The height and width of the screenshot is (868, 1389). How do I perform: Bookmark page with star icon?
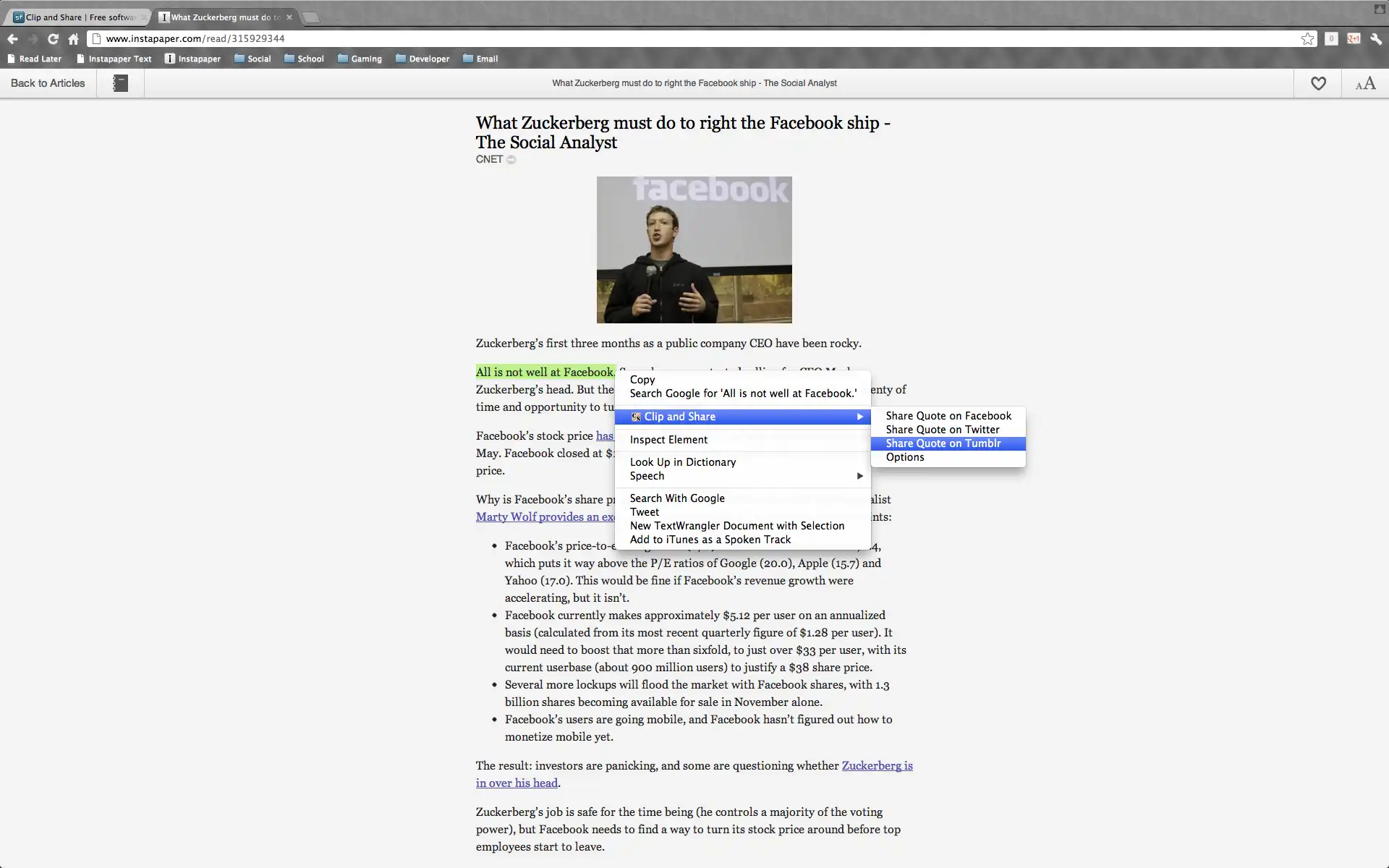click(x=1307, y=39)
